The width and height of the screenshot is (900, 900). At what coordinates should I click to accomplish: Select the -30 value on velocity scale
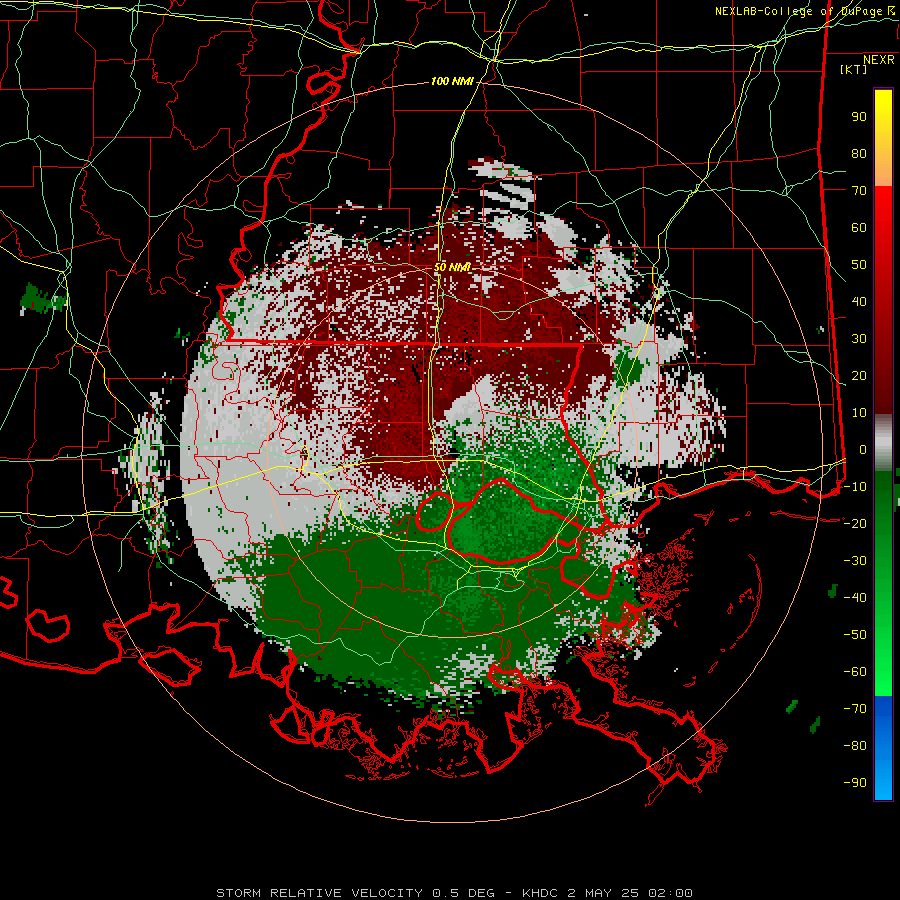pyautogui.click(x=855, y=561)
